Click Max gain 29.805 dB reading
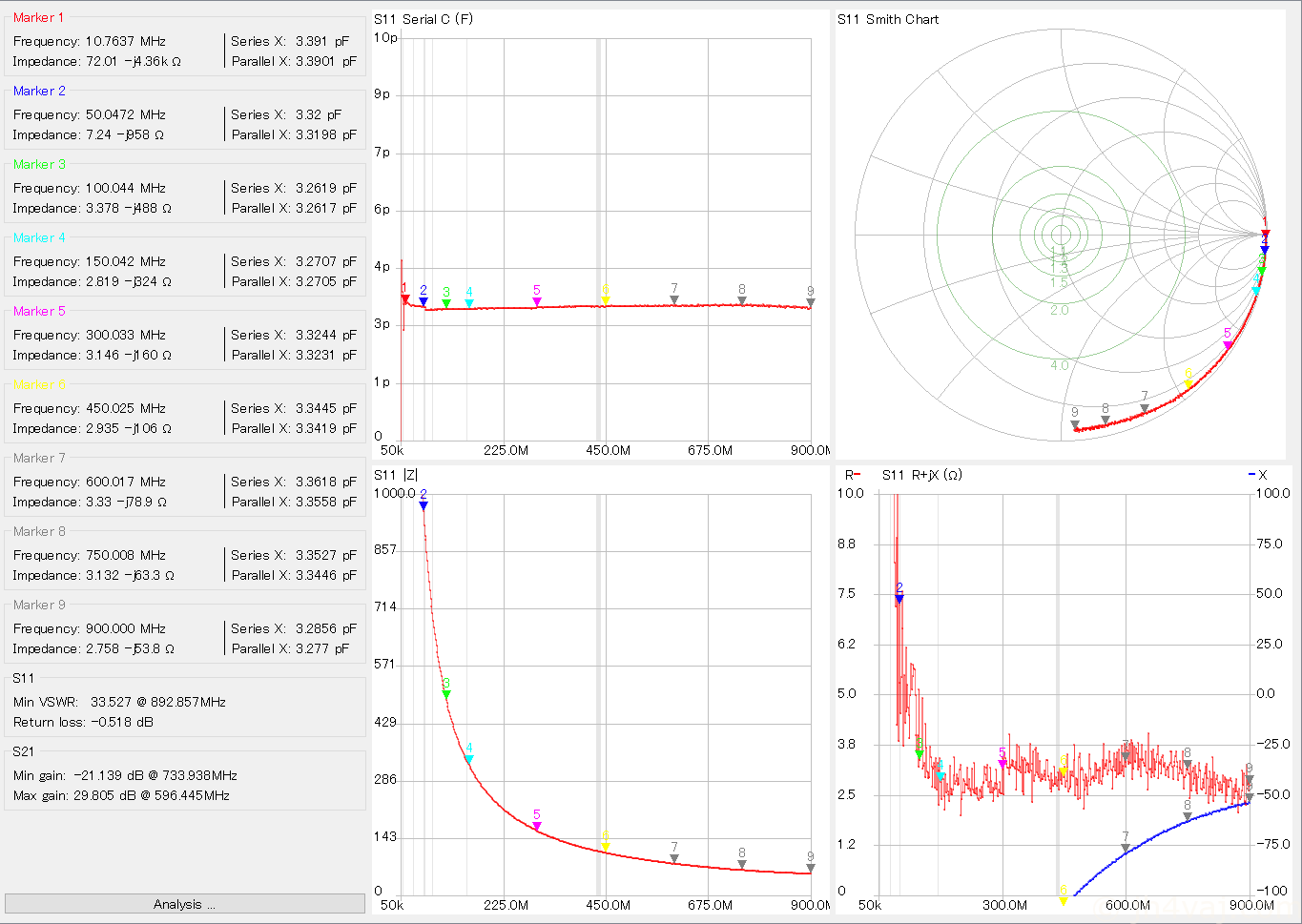1302x924 pixels. pyautogui.click(x=153, y=795)
